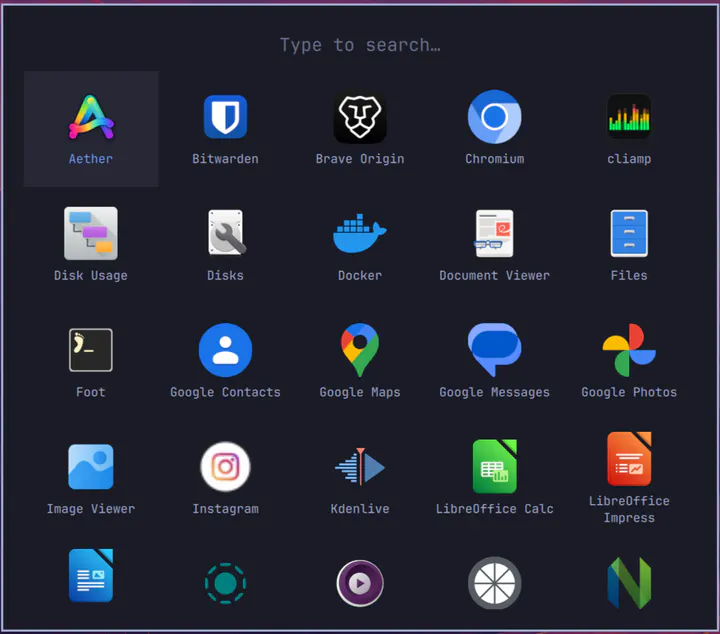Viewport: 720px width, 634px height.
Task: Click the Chromium label
Action: tap(495, 159)
